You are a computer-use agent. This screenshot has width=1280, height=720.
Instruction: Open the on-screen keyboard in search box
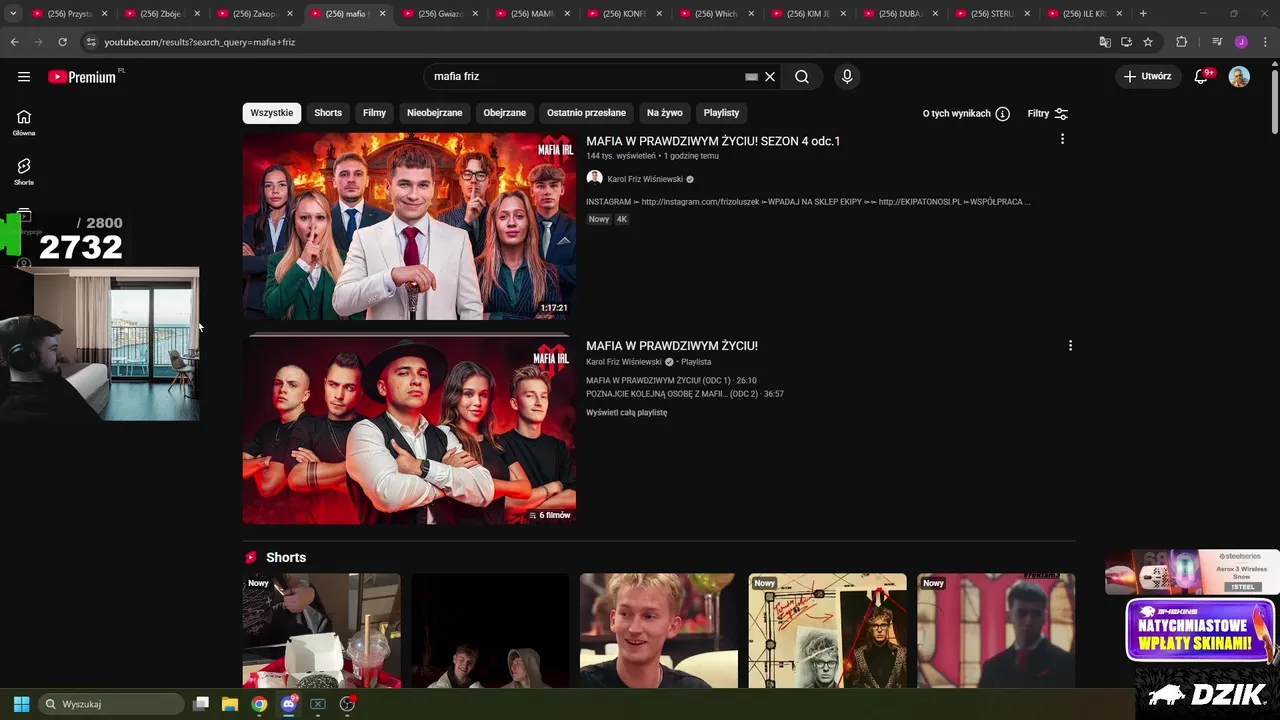[x=751, y=77]
